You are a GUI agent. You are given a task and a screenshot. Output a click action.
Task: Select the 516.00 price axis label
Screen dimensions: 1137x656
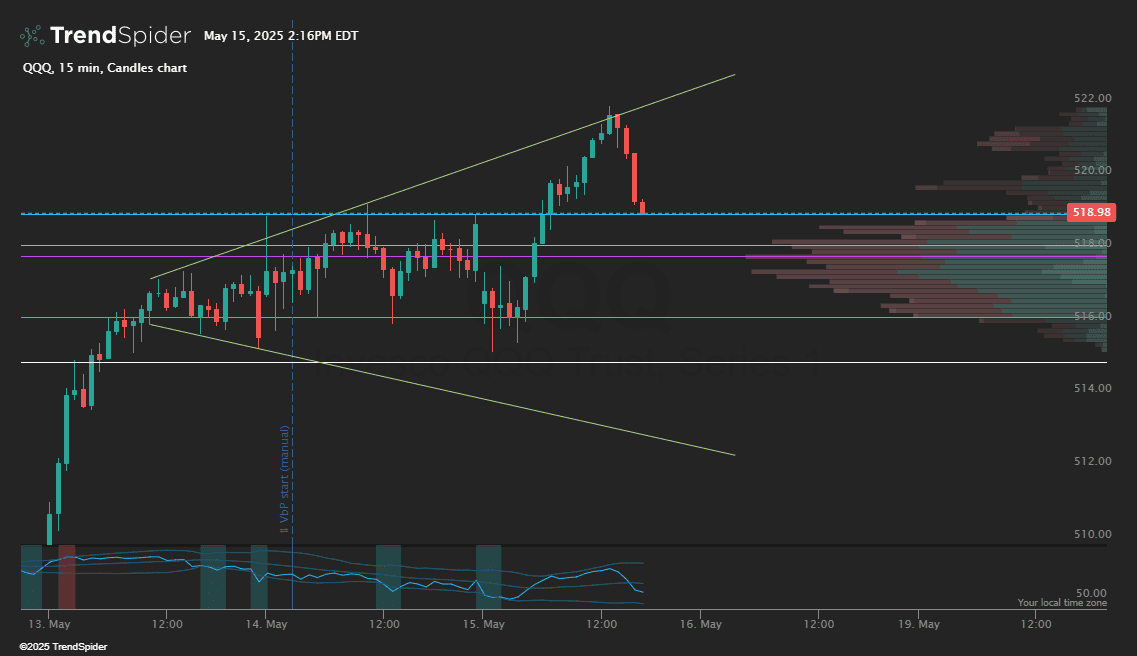pos(1092,316)
